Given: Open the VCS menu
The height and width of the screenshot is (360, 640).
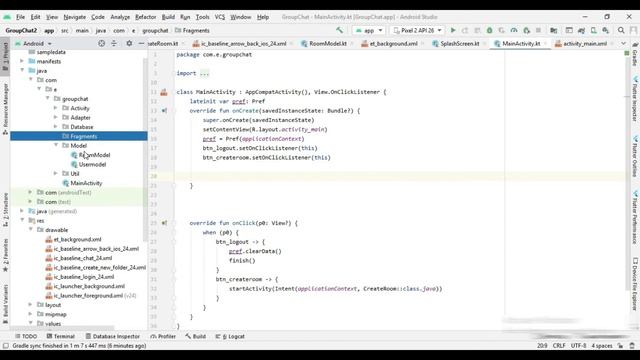Looking at the screenshot, I should tap(220, 17).
